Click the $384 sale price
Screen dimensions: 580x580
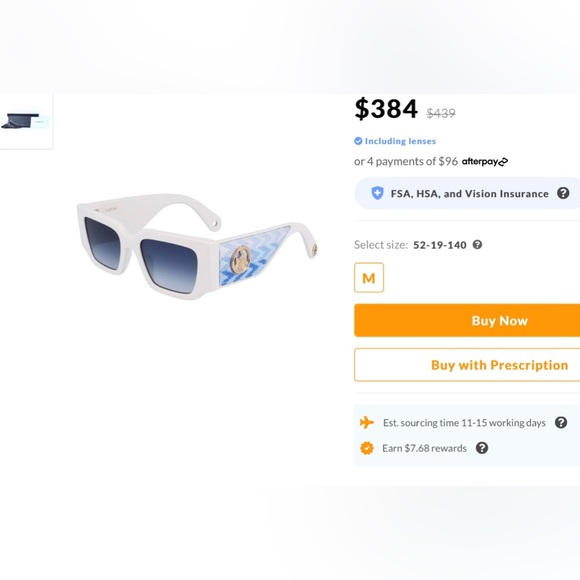tap(386, 108)
